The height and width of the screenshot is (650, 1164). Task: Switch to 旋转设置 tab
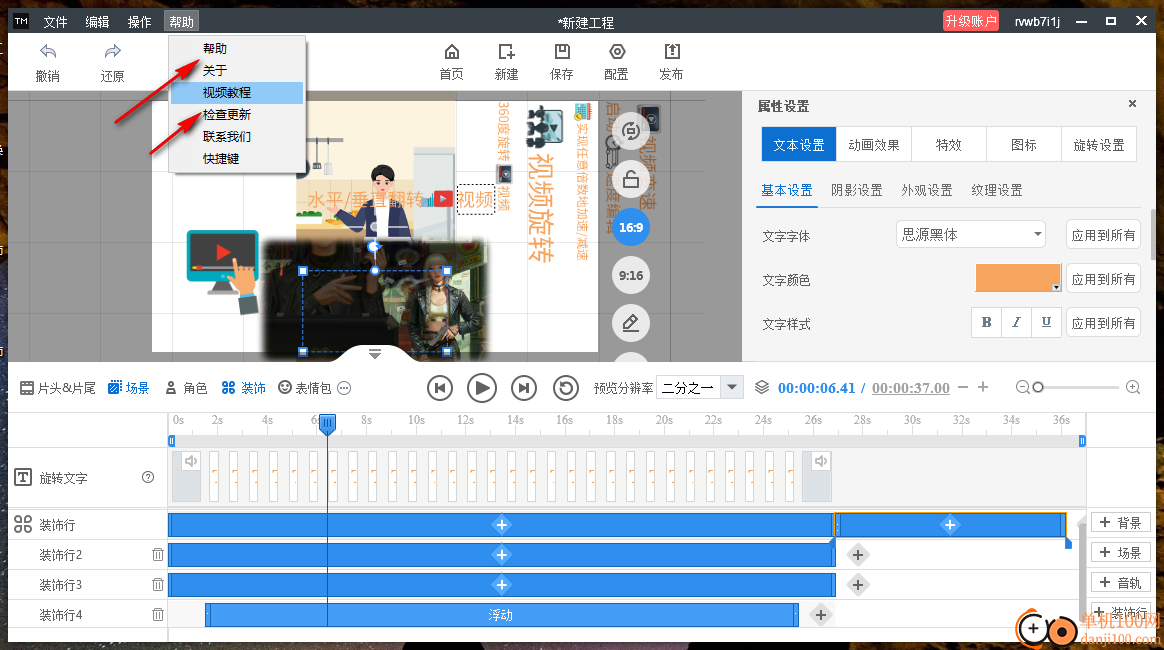click(1099, 145)
